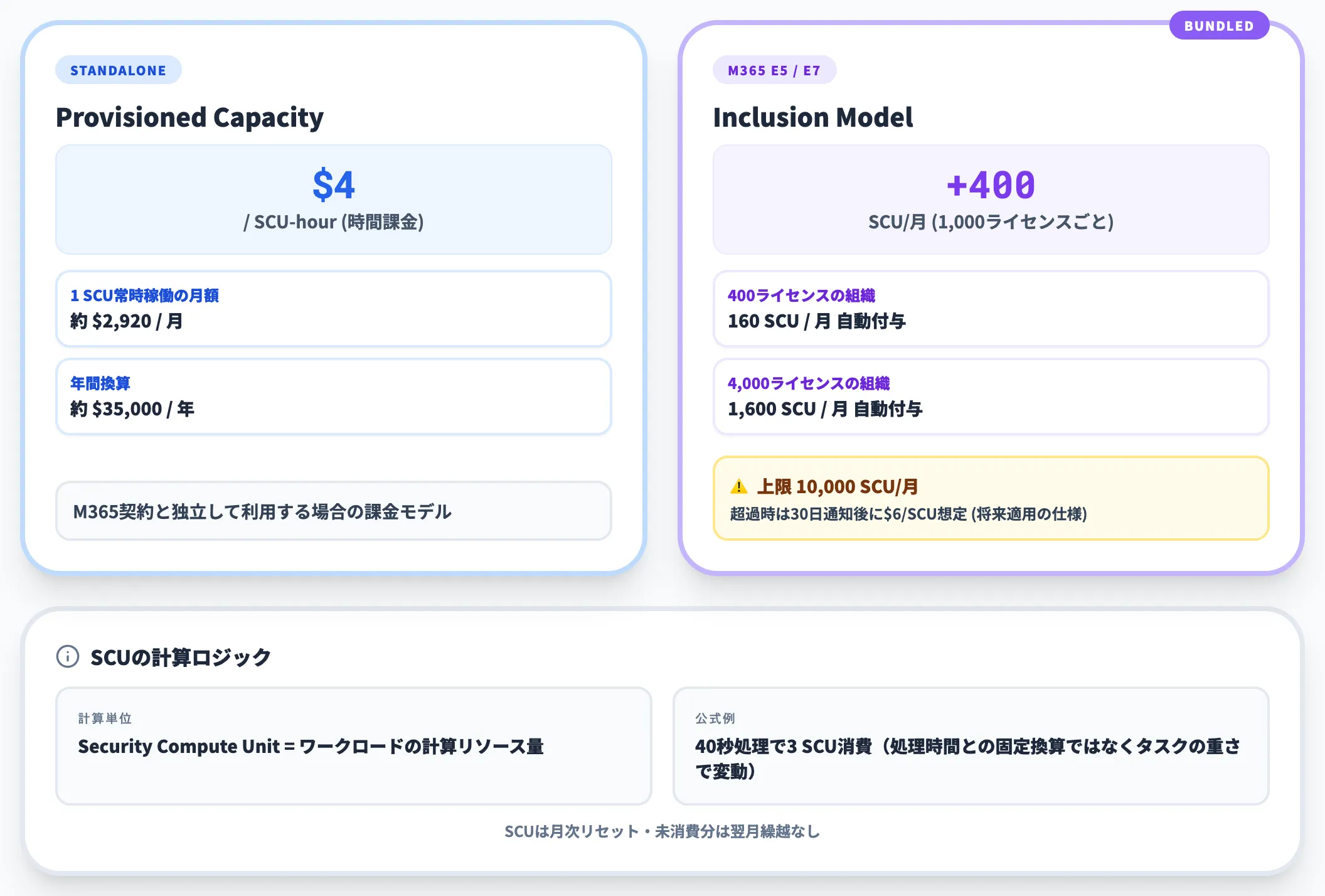Click the 1,600 SCU / 月 自動付与 value
The height and width of the screenshot is (896, 1325).
tap(825, 408)
